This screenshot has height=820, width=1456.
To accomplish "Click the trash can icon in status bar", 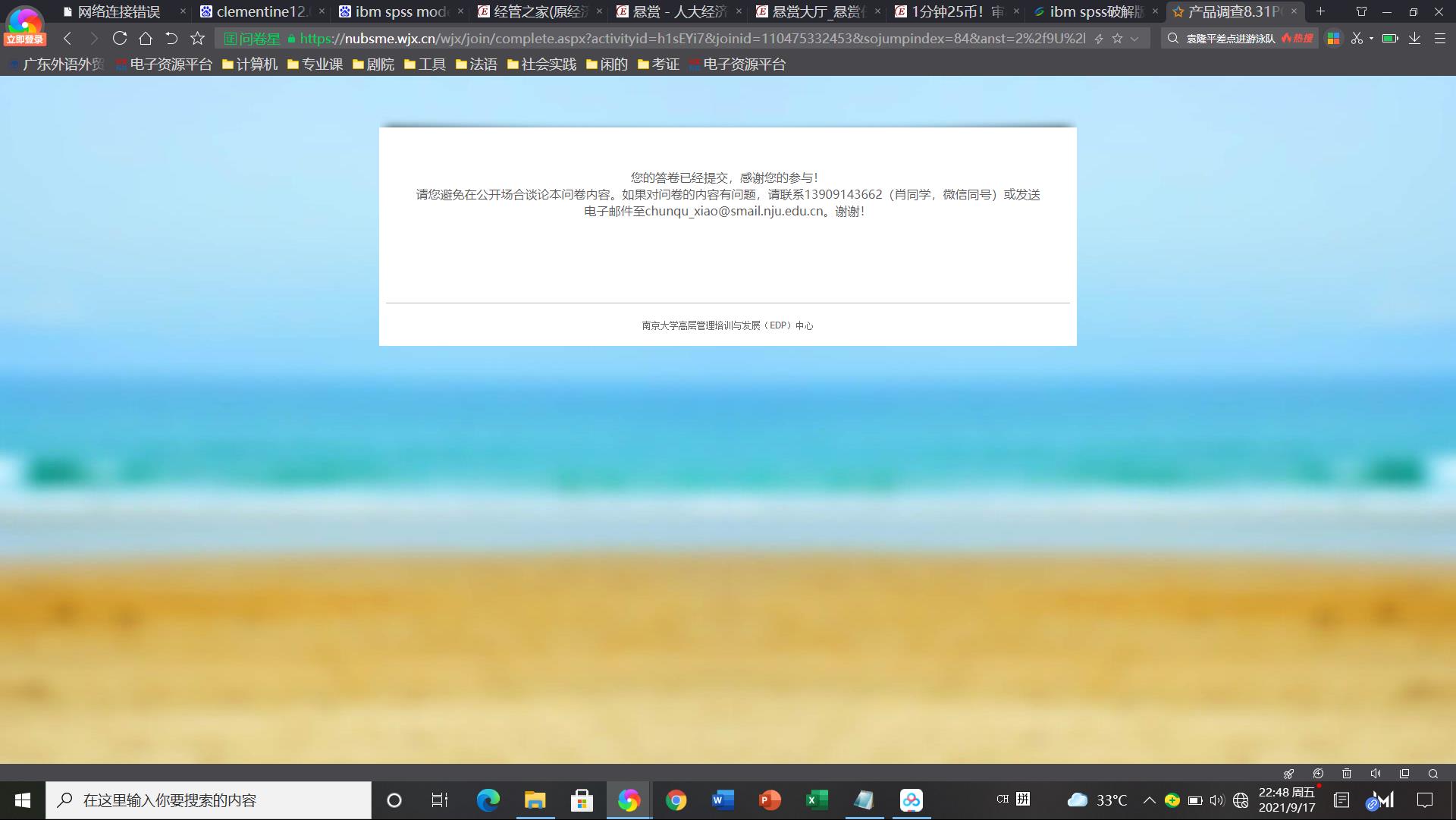I will pyautogui.click(x=1347, y=774).
